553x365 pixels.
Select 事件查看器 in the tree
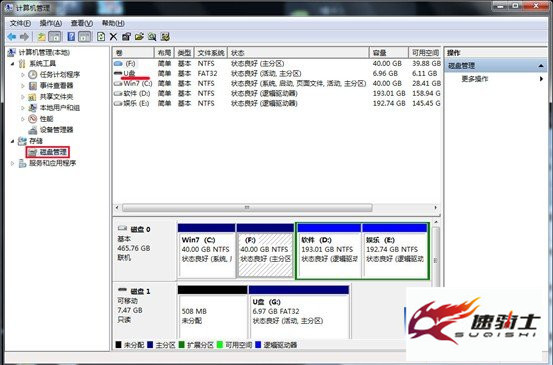[56, 86]
